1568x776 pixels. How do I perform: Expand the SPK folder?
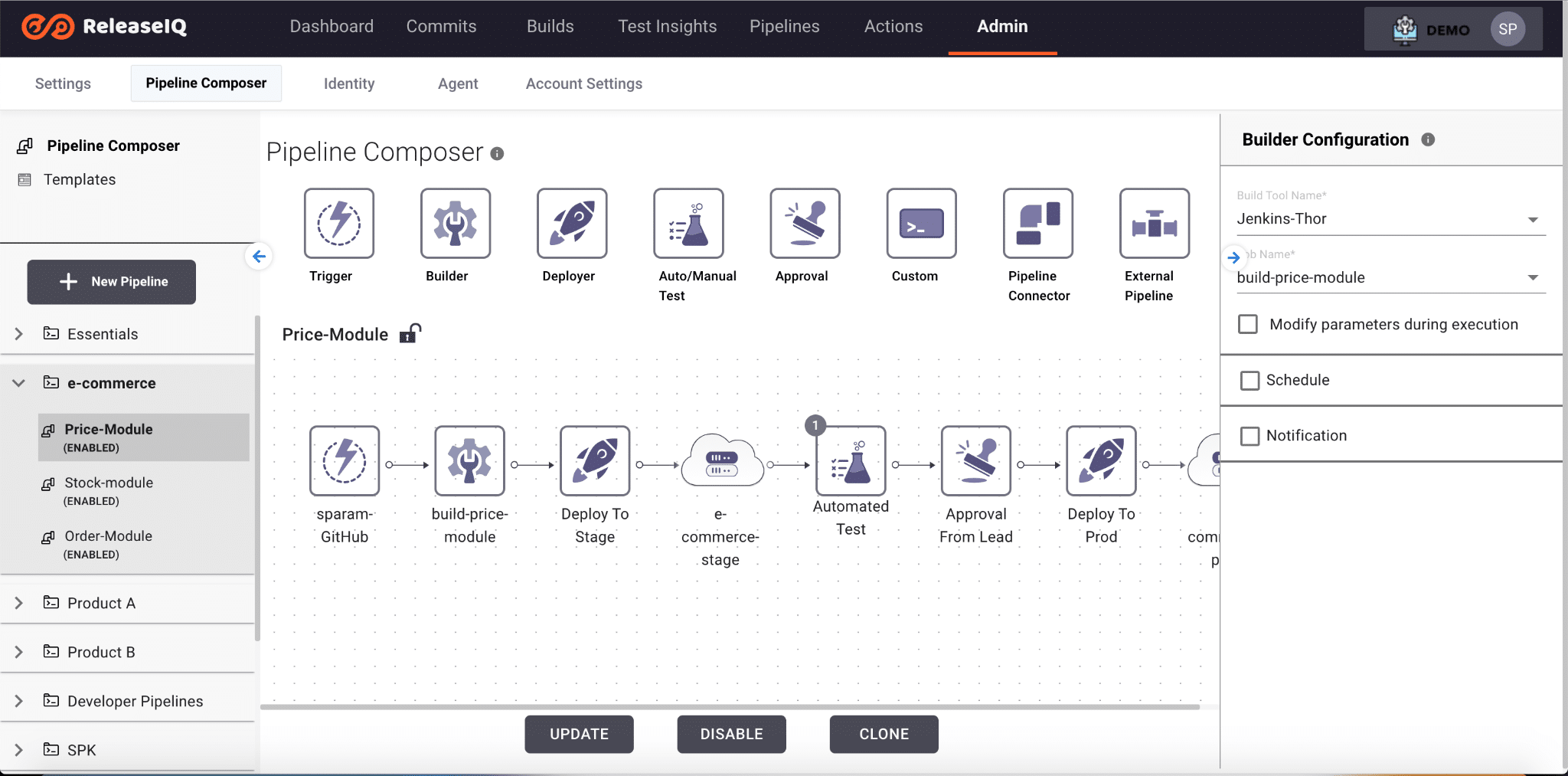pos(19,750)
